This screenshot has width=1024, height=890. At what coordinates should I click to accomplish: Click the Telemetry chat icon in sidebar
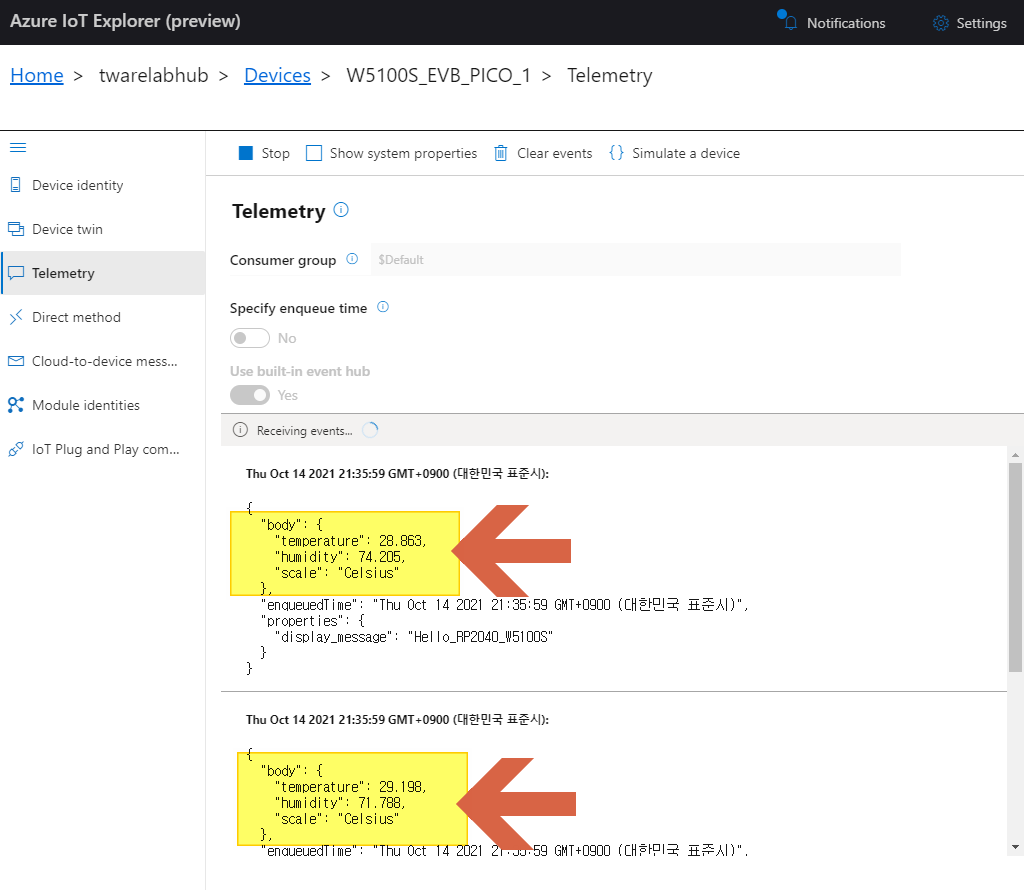pos(16,273)
